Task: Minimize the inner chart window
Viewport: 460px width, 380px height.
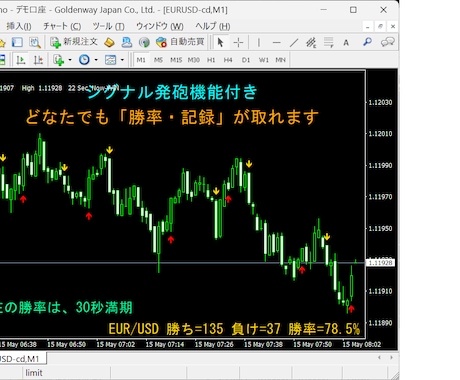Action: 367,26
